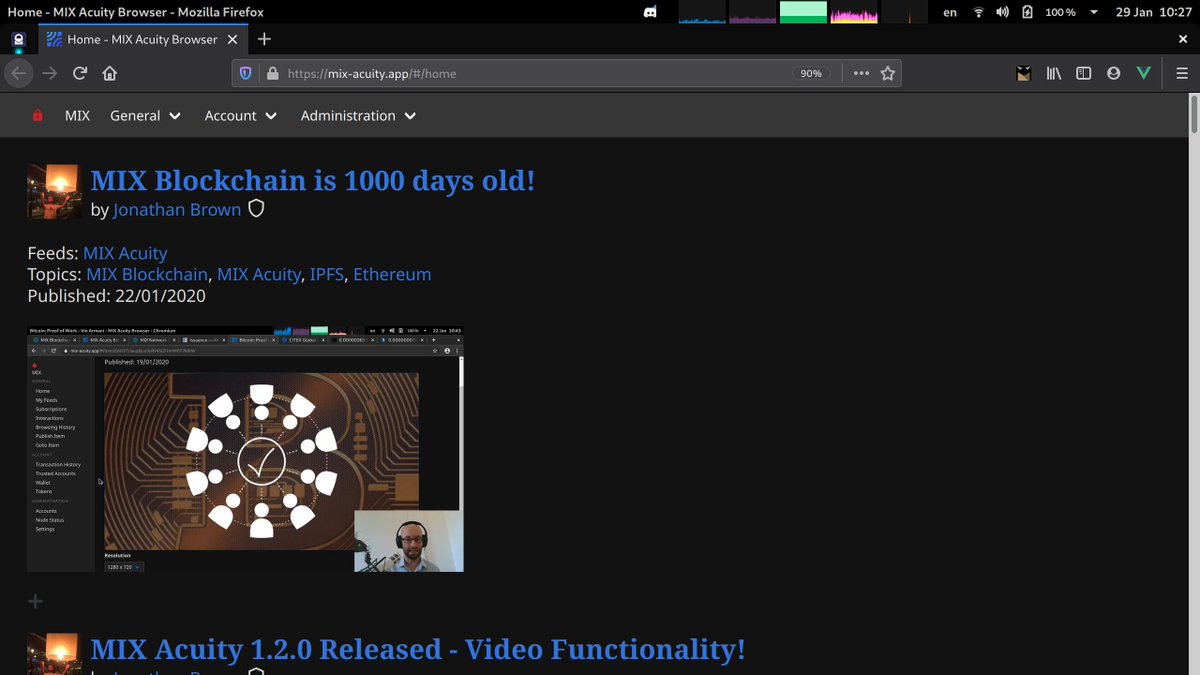Expand the Account dropdown menu
1200x675 pixels.
pos(240,116)
